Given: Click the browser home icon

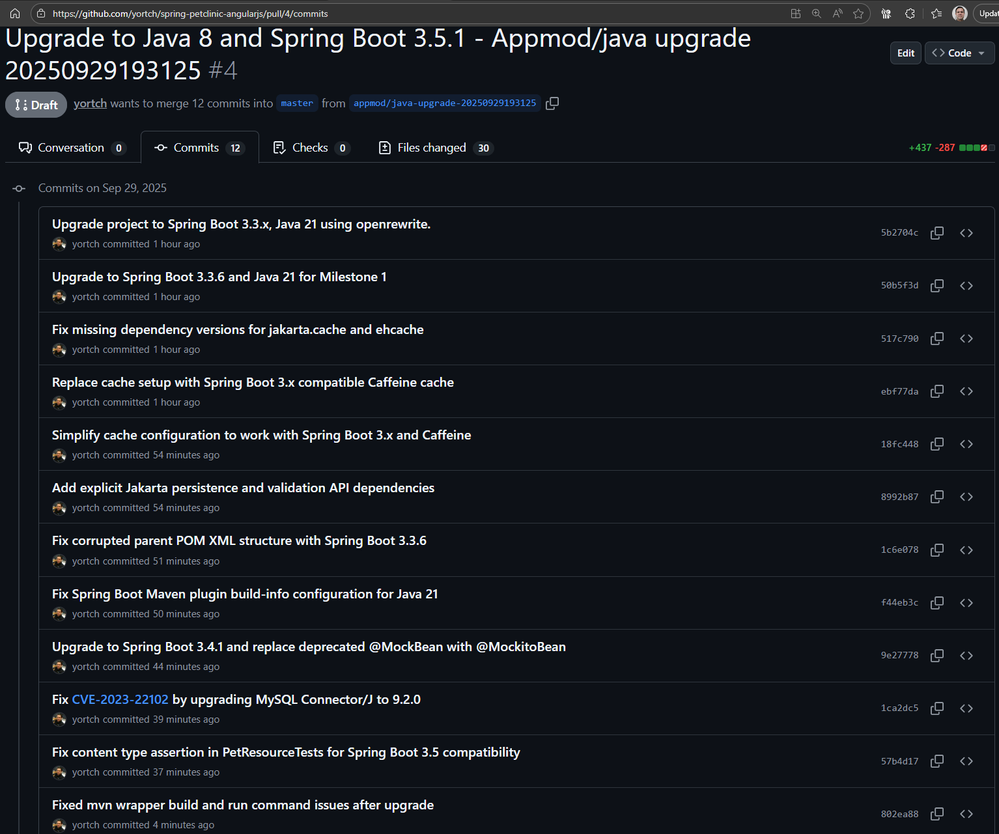Looking at the screenshot, I should [x=15, y=13].
